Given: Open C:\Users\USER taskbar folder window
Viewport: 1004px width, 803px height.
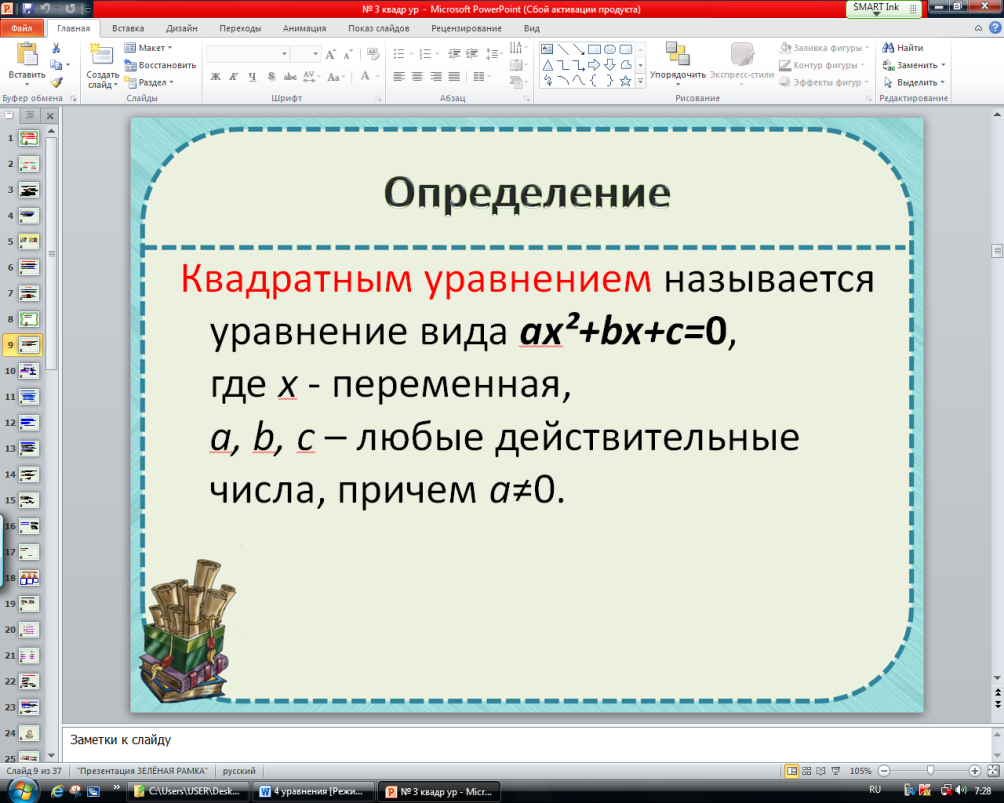Looking at the screenshot, I should pyautogui.click(x=188, y=791).
